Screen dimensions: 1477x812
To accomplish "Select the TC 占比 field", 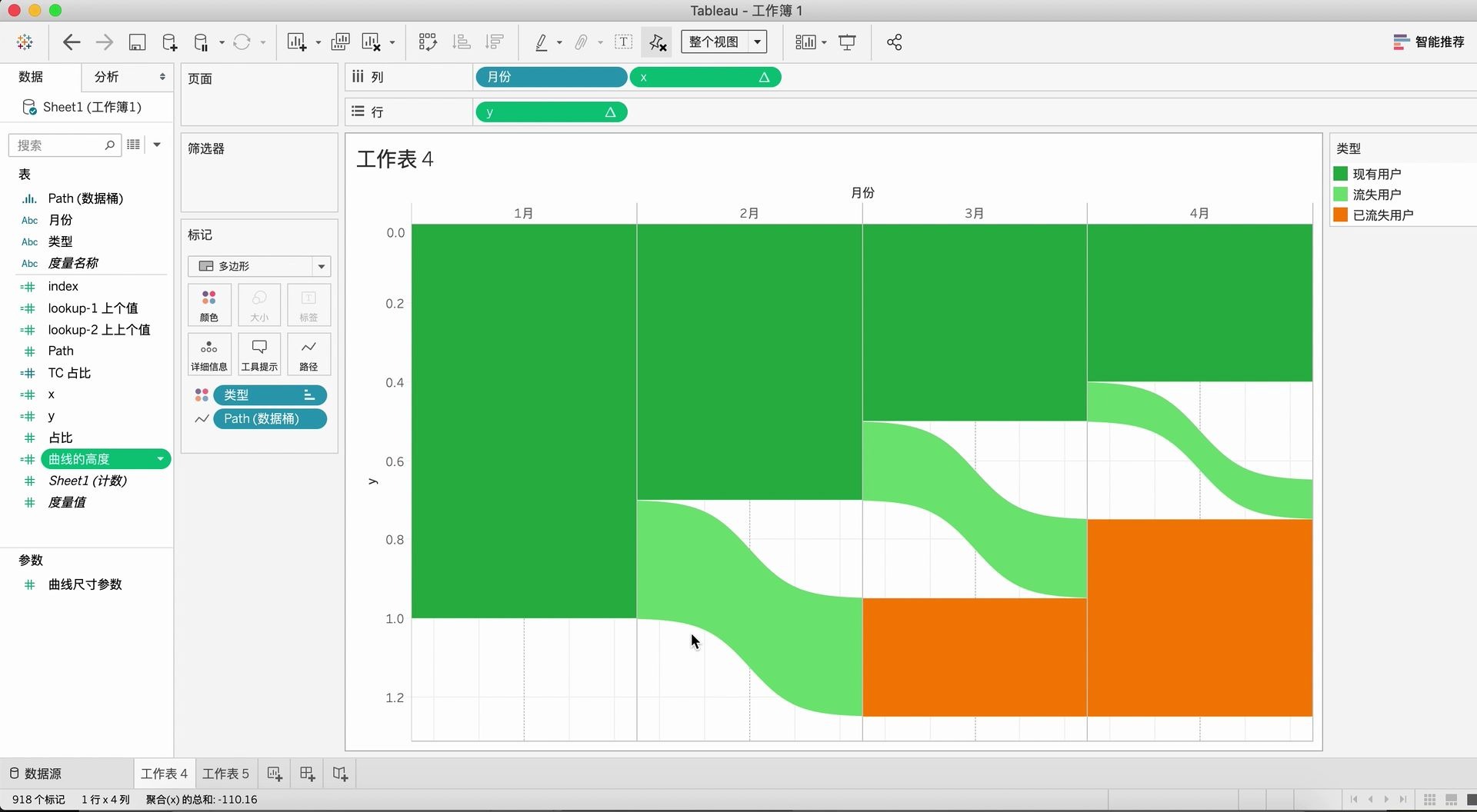I will (x=69, y=373).
